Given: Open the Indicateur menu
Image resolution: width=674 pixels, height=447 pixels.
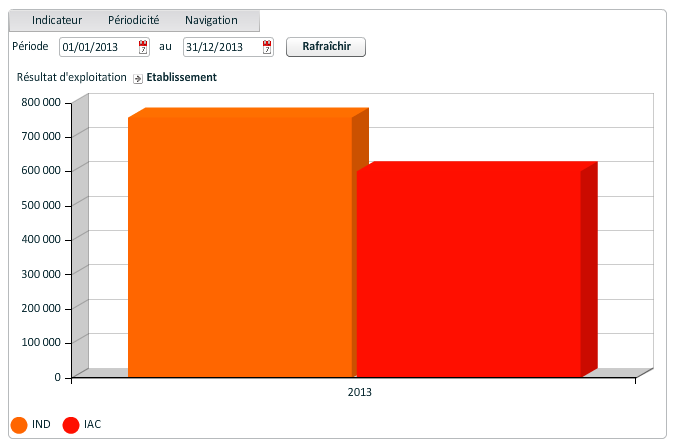Looking at the screenshot, I should coord(57,20).
